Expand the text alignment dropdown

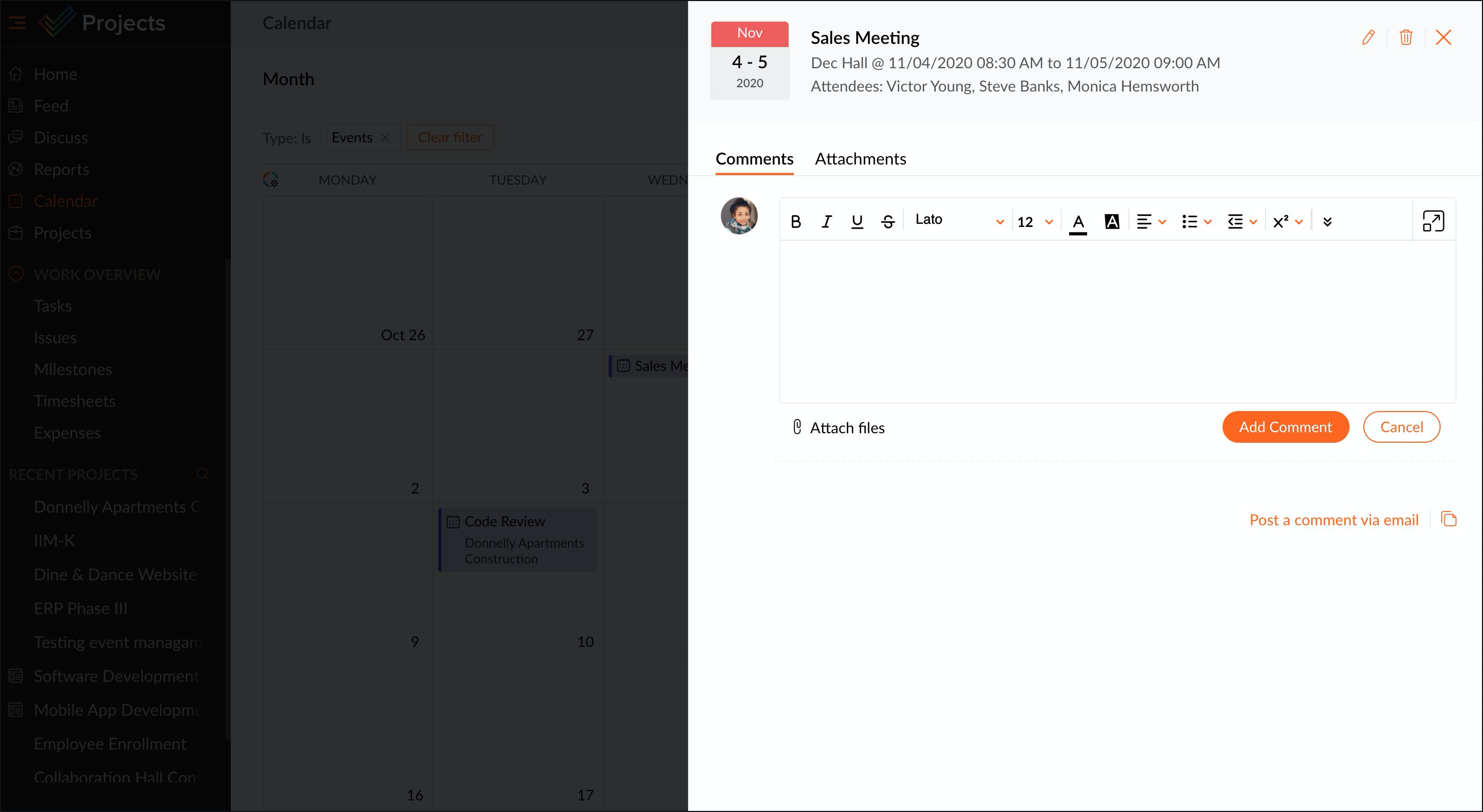1151,222
